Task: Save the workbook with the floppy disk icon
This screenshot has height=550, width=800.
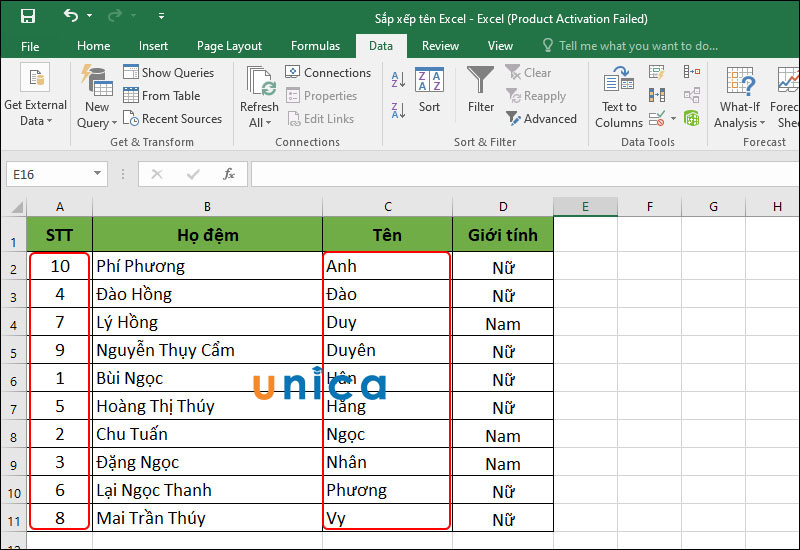Action: pyautogui.click(x=28, y=16)
